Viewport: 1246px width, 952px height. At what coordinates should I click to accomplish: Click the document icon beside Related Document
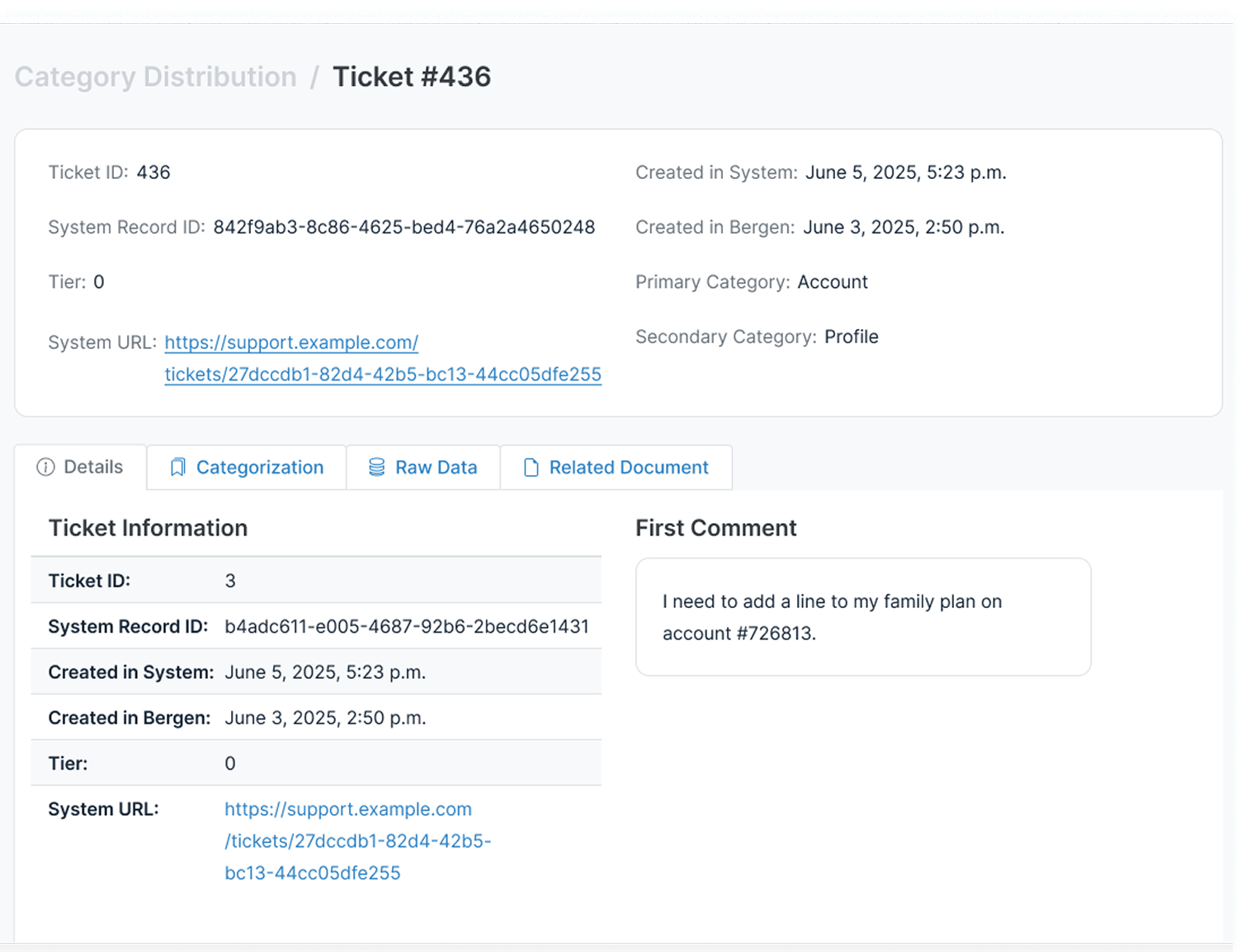[531, 468]
